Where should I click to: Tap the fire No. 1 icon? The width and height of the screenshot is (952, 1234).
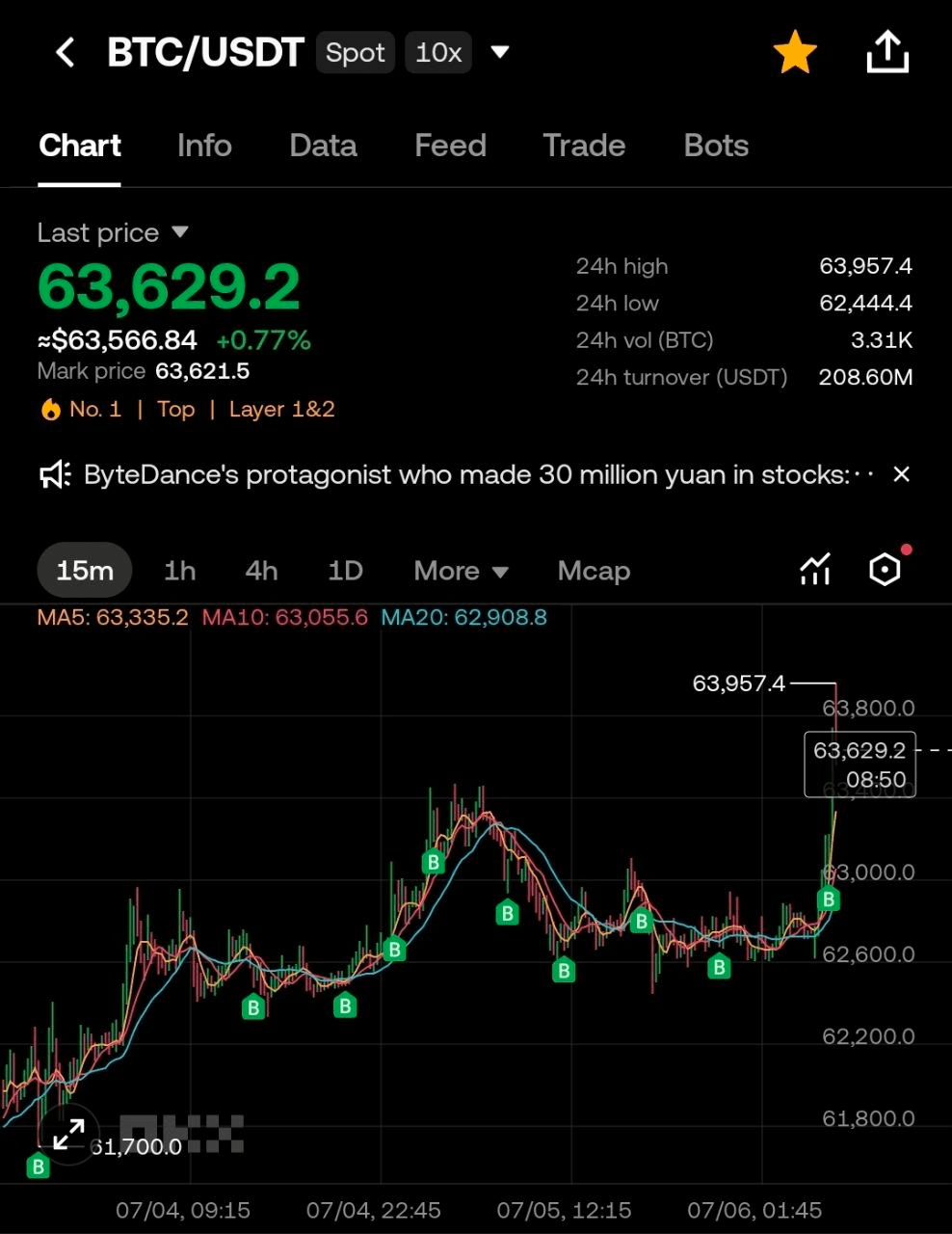pos(50,410)
